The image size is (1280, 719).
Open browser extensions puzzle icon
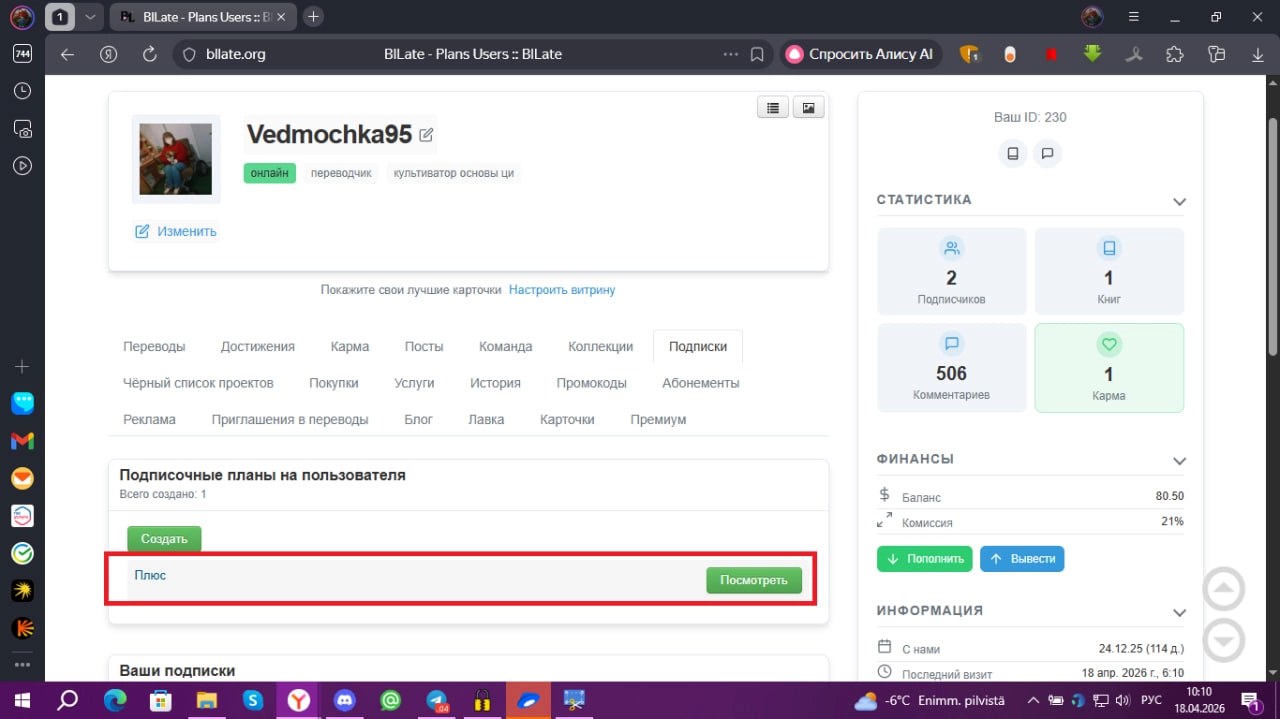(1175, 54)
